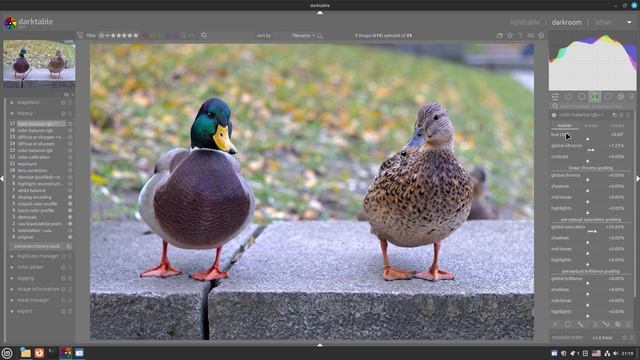640x360 pixels.
Task: Click the search magnifier in module search
Action: [x=555, y=106]
